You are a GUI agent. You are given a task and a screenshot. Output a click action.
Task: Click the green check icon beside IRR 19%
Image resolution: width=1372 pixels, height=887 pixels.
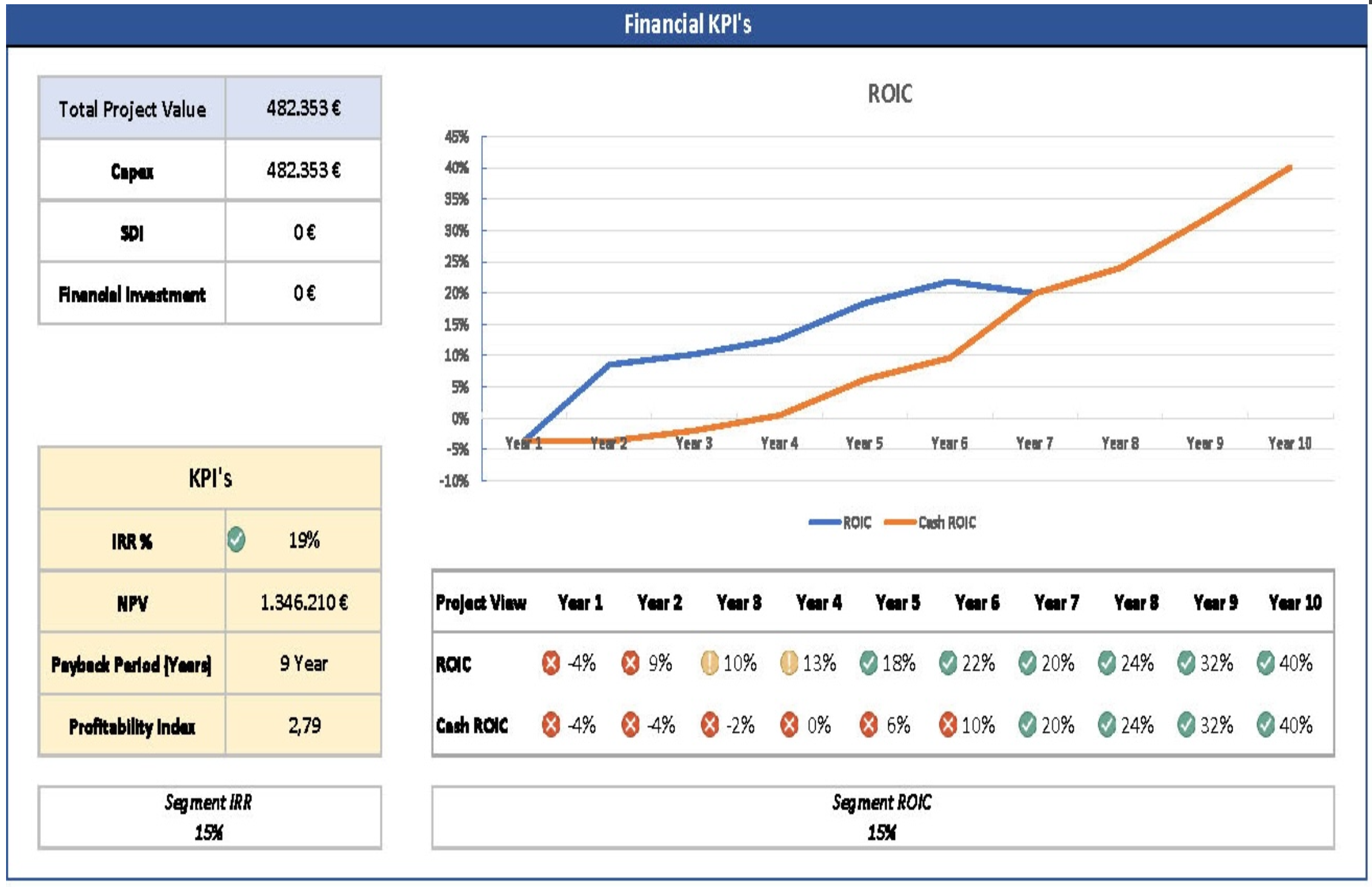pos(236,539)
